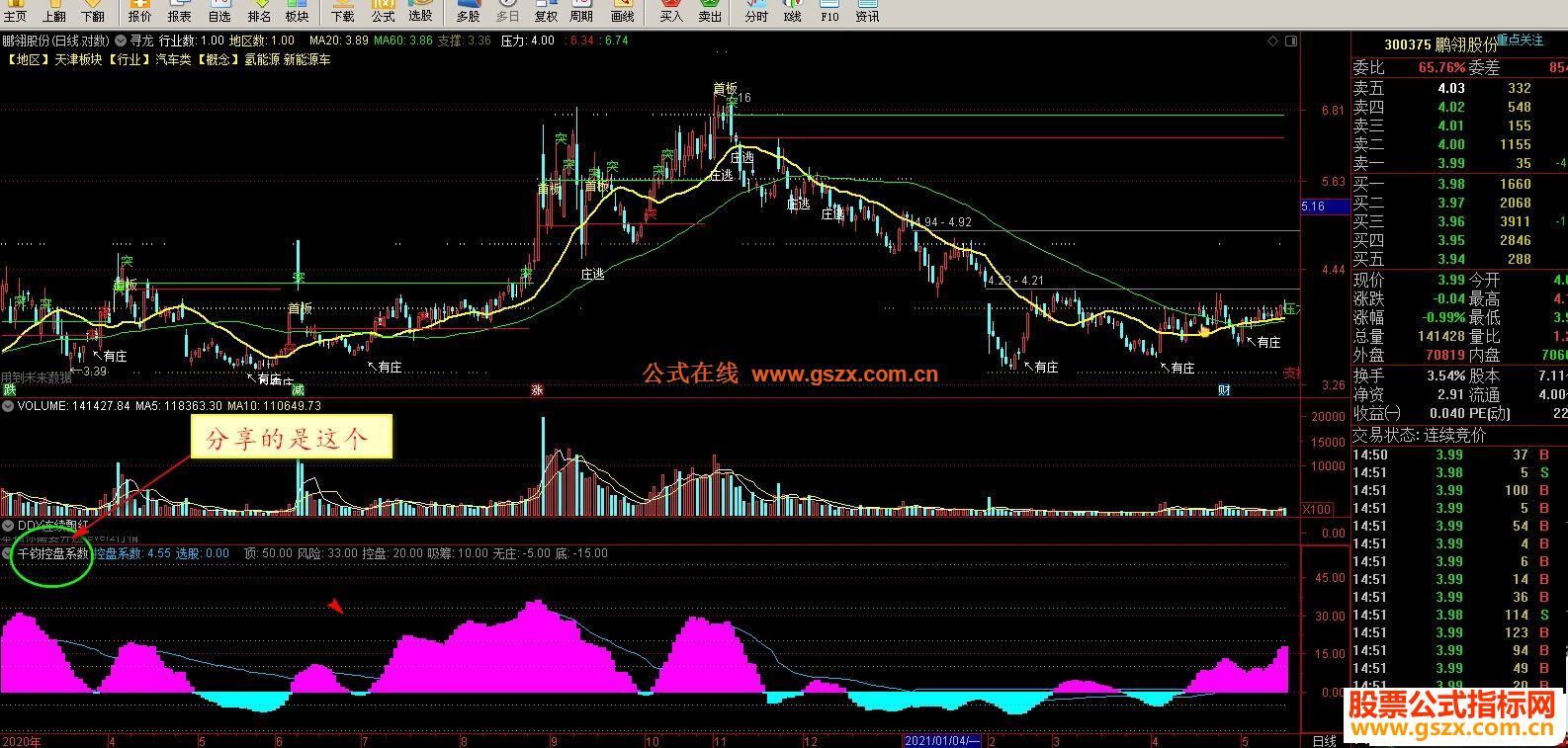The width and height of the screenshot is (1568, 748).
Task: Expand indicator menu next to 寻龙
Action: click(x=121, y=42)
